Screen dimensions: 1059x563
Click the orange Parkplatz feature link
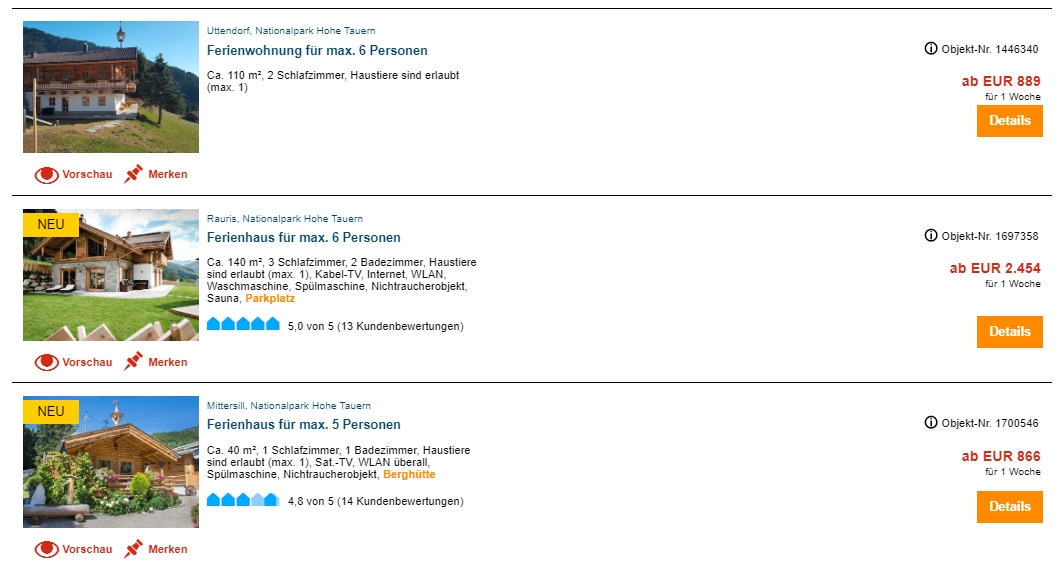(270, 298)
